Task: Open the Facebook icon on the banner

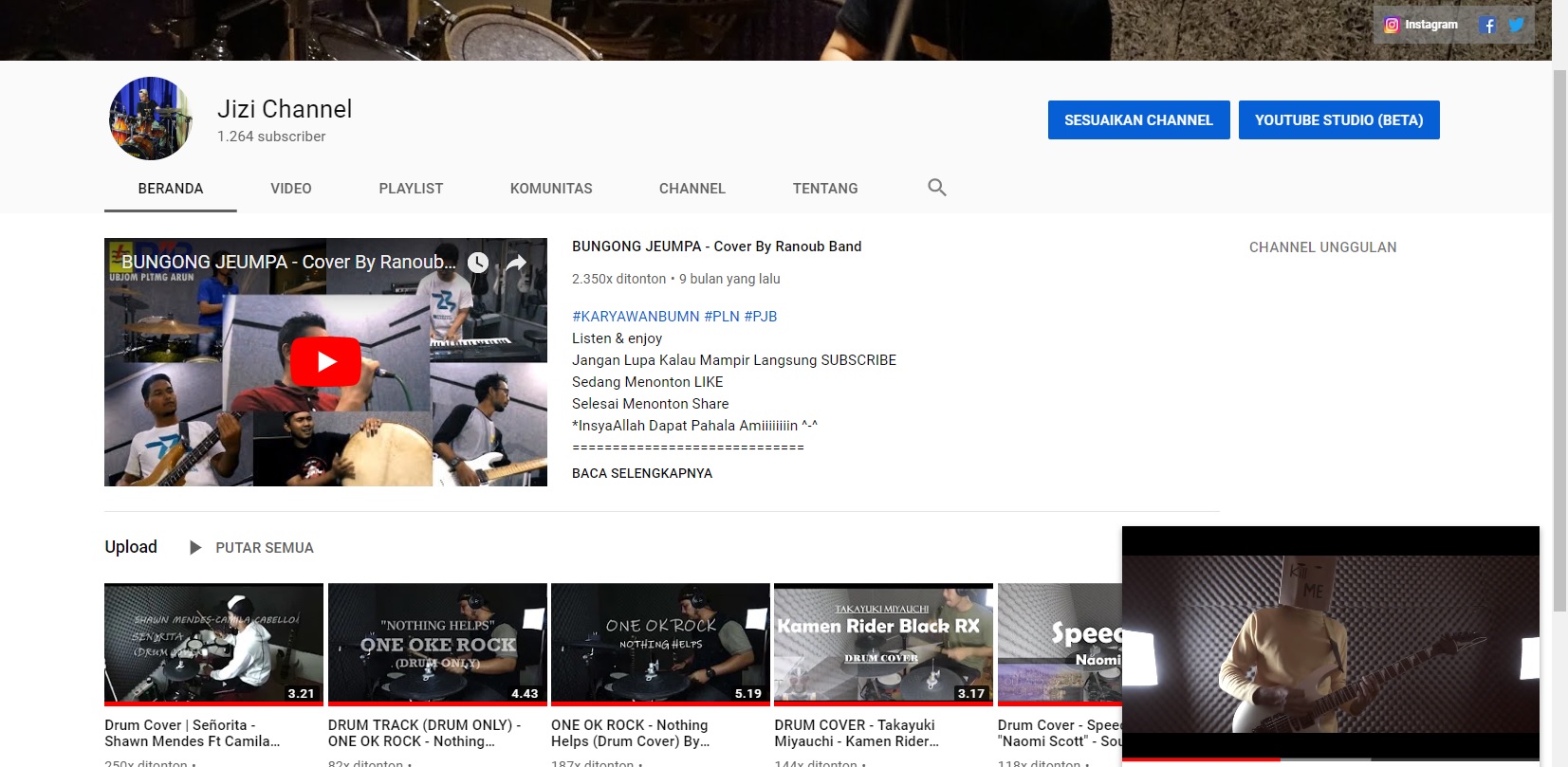Action: coord(1487,26)
